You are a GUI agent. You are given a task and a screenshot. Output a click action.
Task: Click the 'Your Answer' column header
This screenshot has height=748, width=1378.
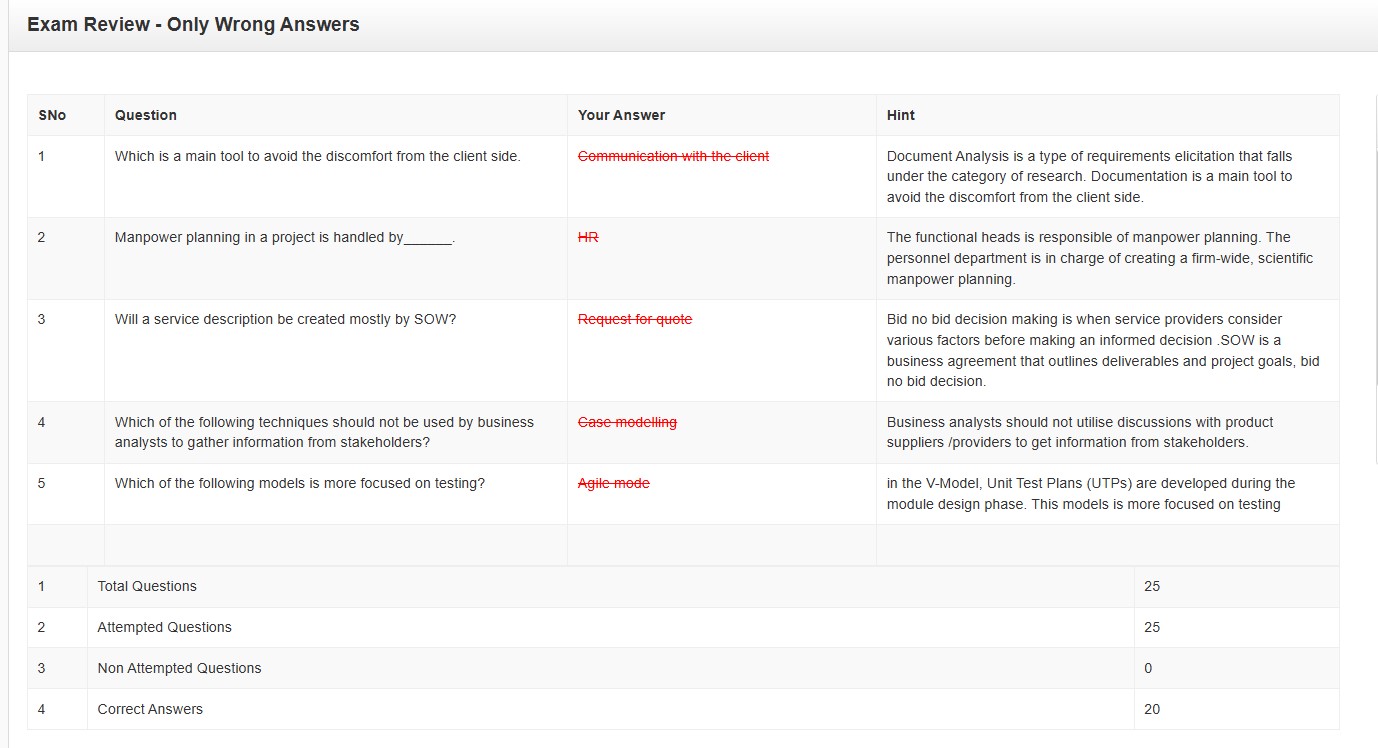621,115
